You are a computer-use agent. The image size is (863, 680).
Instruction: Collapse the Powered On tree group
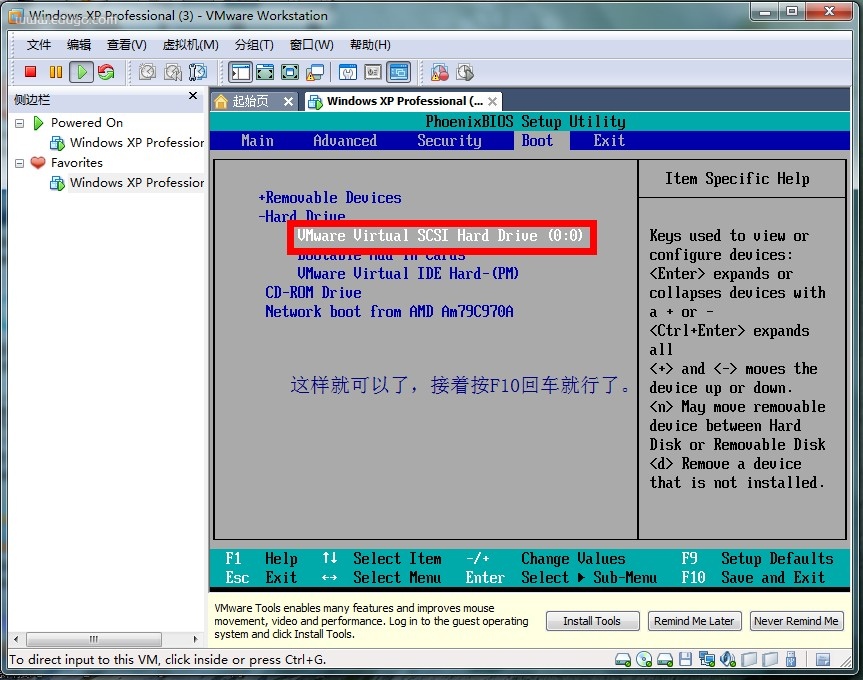20,123
